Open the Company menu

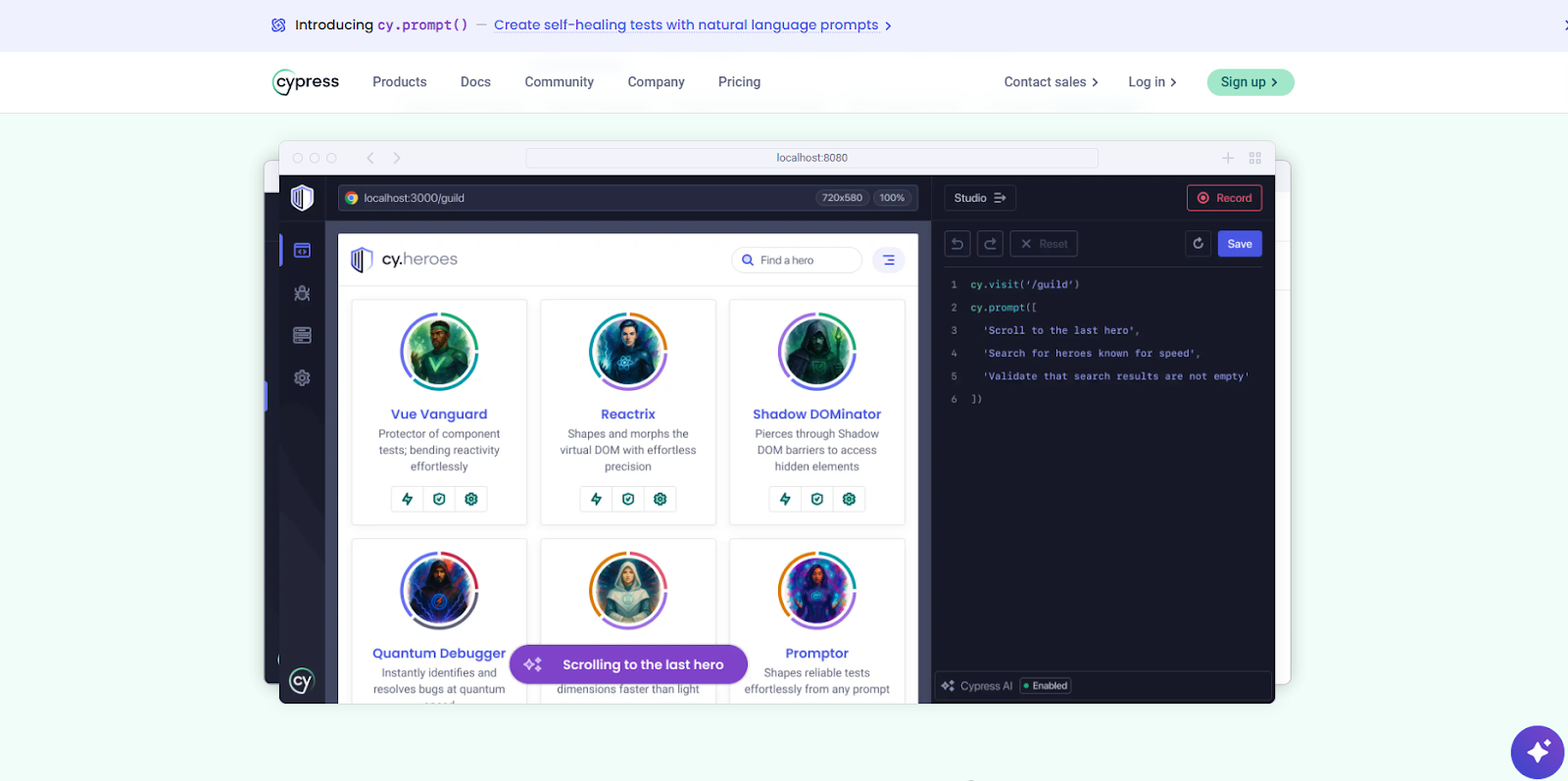coord(656,82)
